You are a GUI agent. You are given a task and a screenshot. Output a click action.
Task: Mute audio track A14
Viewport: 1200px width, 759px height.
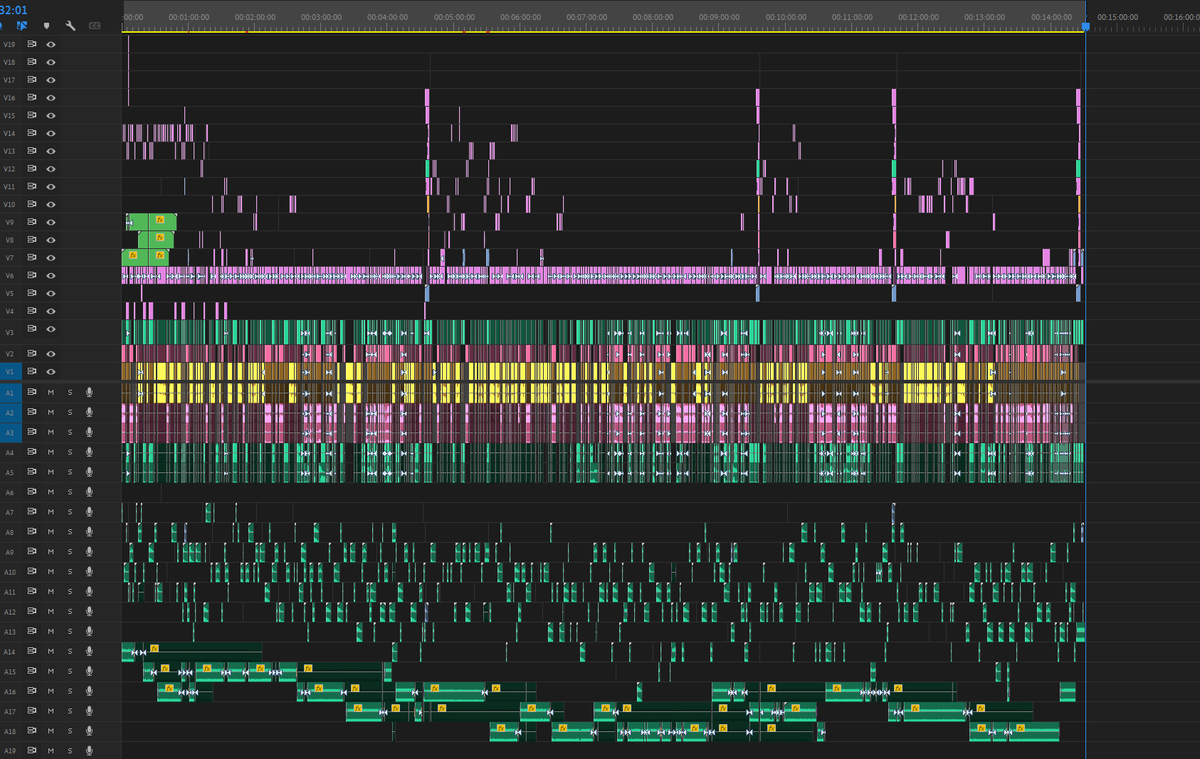pos(51,651)
